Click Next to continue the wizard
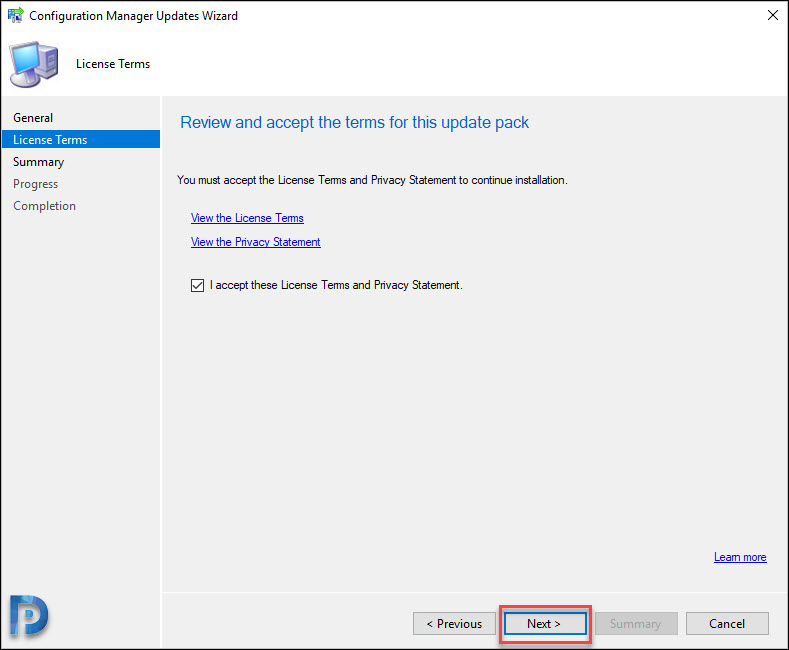Screen dimensions: 789x650 pyautogui.click(x=545, y=624)
